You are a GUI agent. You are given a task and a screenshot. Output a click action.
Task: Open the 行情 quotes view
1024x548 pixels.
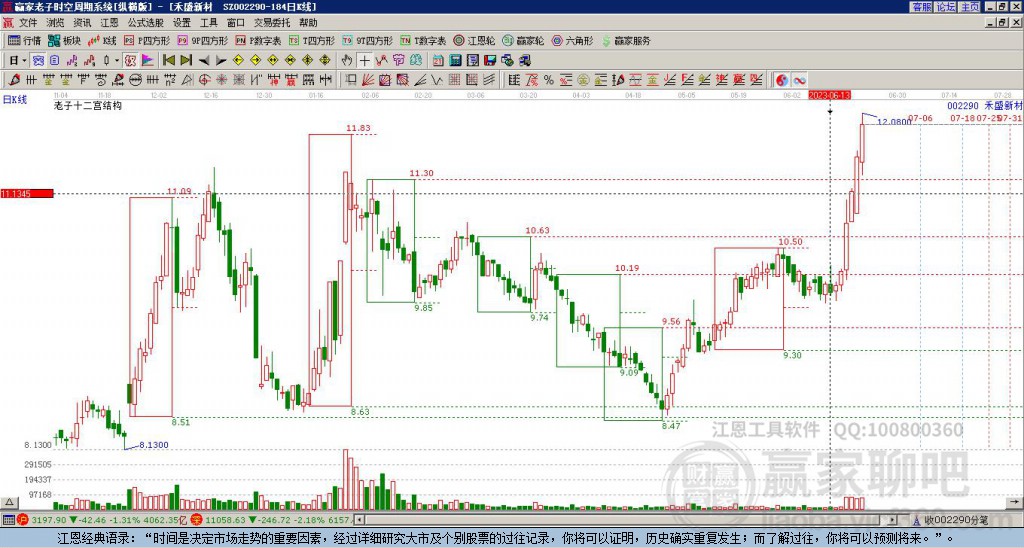coord(25,40)
